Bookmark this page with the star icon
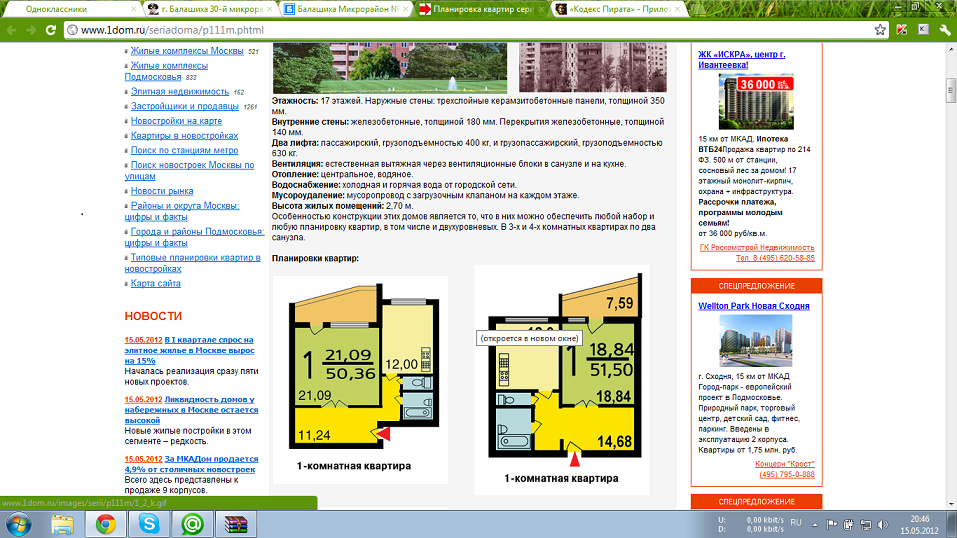This screenshot has height=538, width=957. point(880,30)
